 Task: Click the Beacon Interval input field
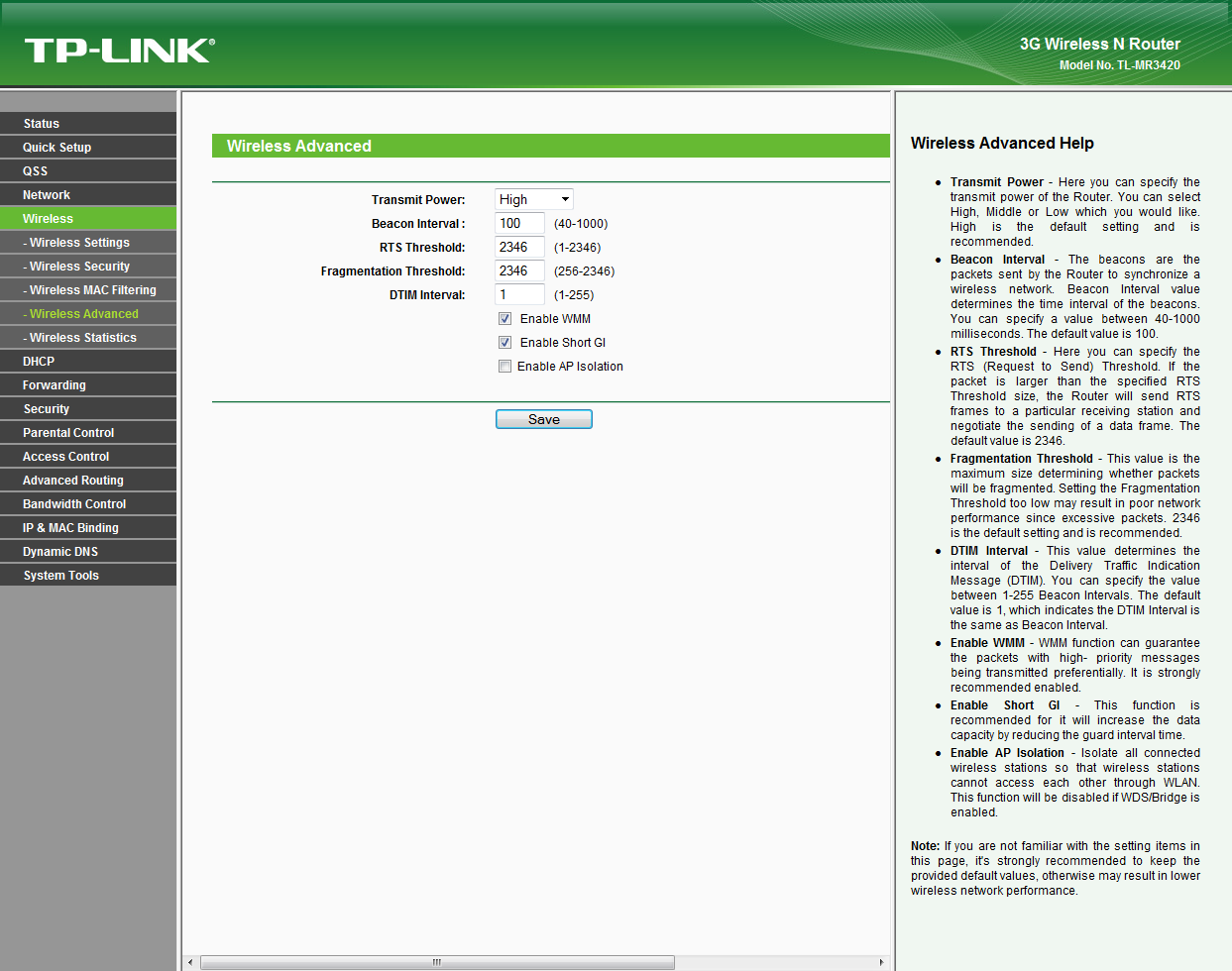pyautogui.click(x=519, y=224)
